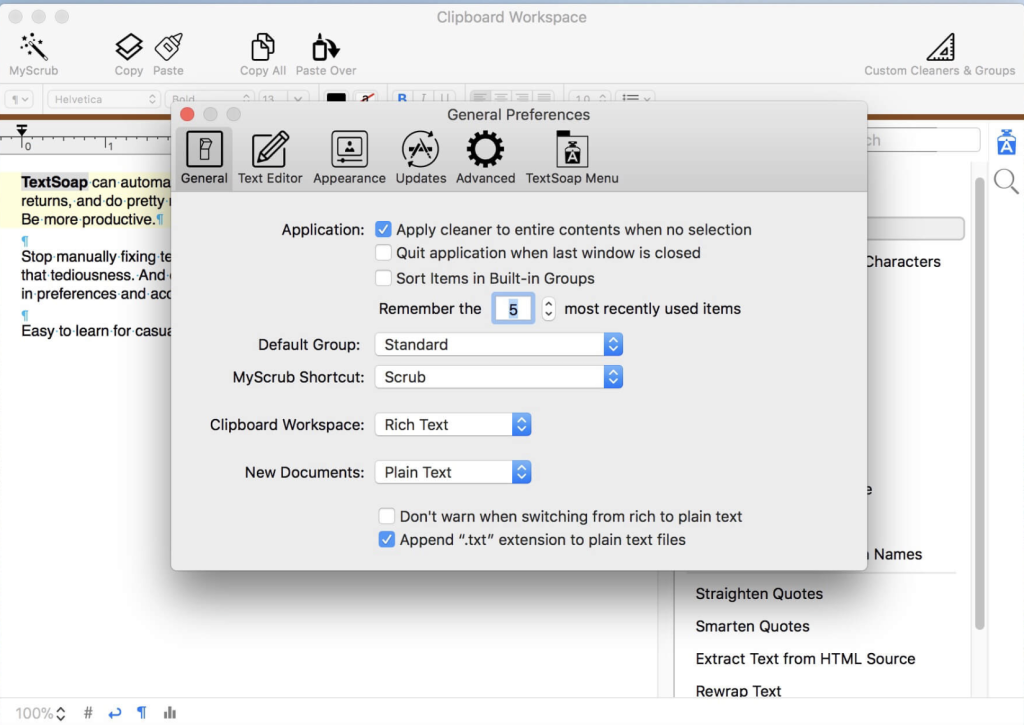Close the General Preferences window
This screenshot has width=1024, height=725.
tap(187, 114)
